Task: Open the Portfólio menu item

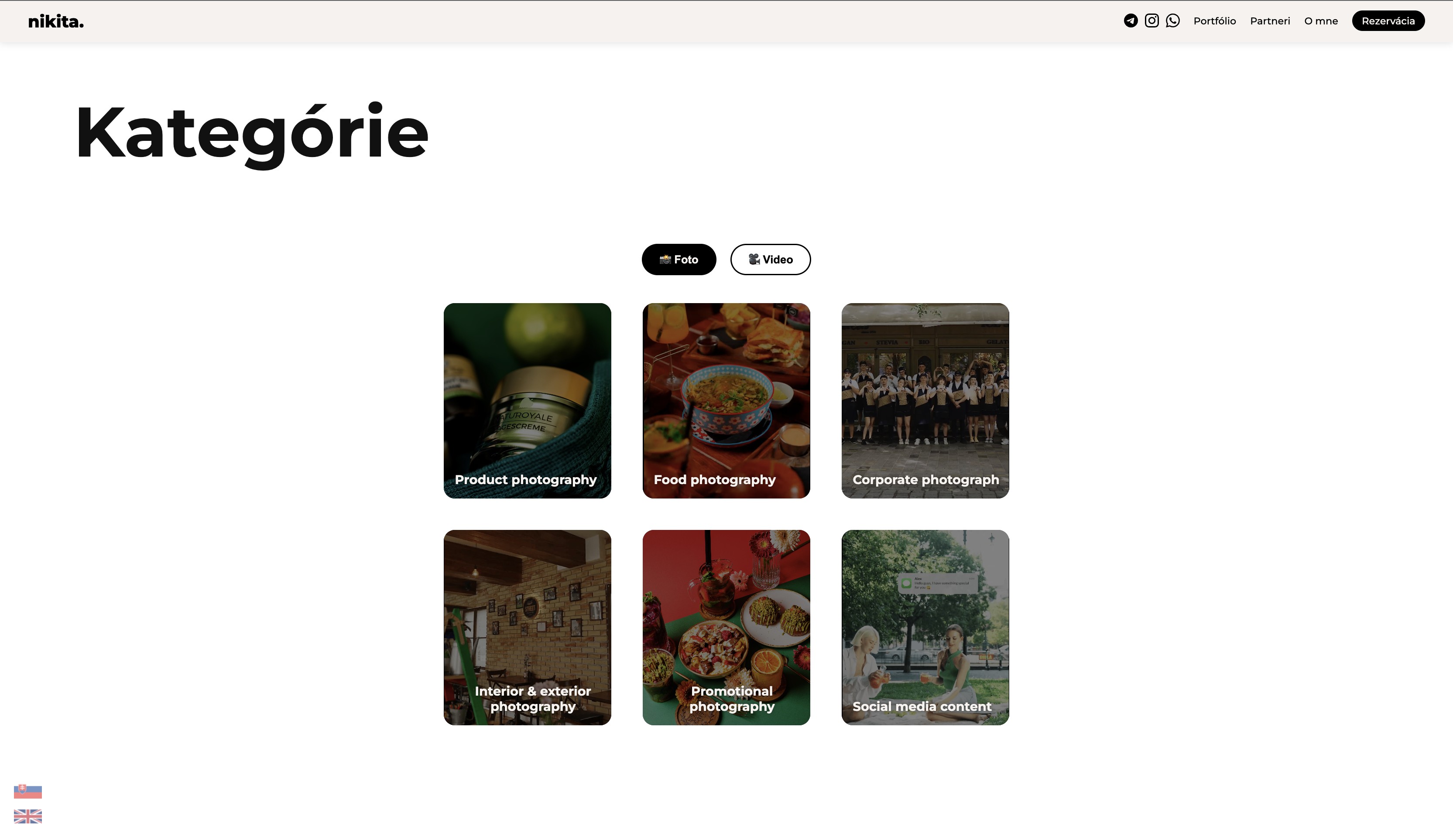Action: pos(1214,21)
